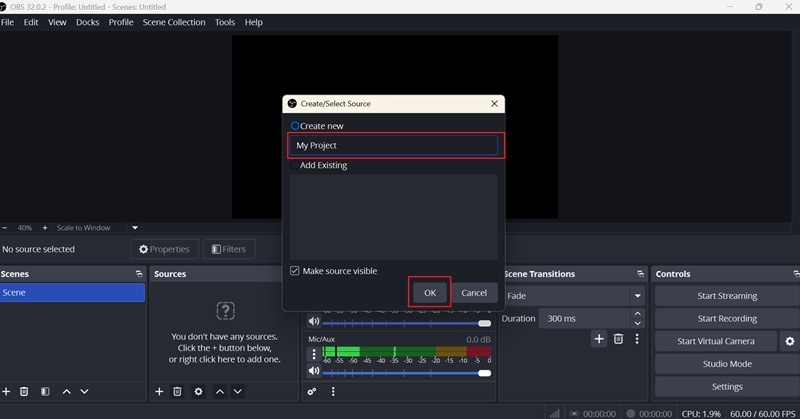Image resolution: width=800 pixels, height=419 pixels.
Task: Pop out the Scenes dock icon
Action: [139, 274]
